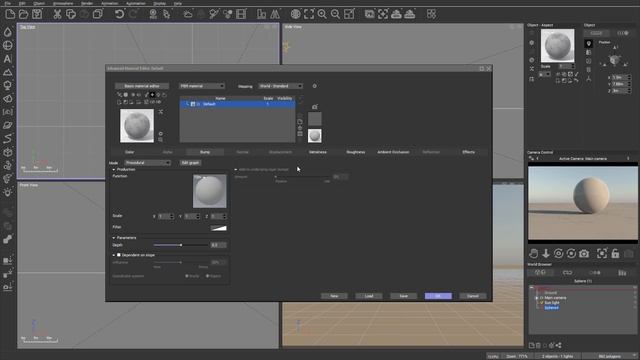The image size is (640, 360).
Task: Click the small sphere thumbnail below gray swatch
Action: point(315,136)
